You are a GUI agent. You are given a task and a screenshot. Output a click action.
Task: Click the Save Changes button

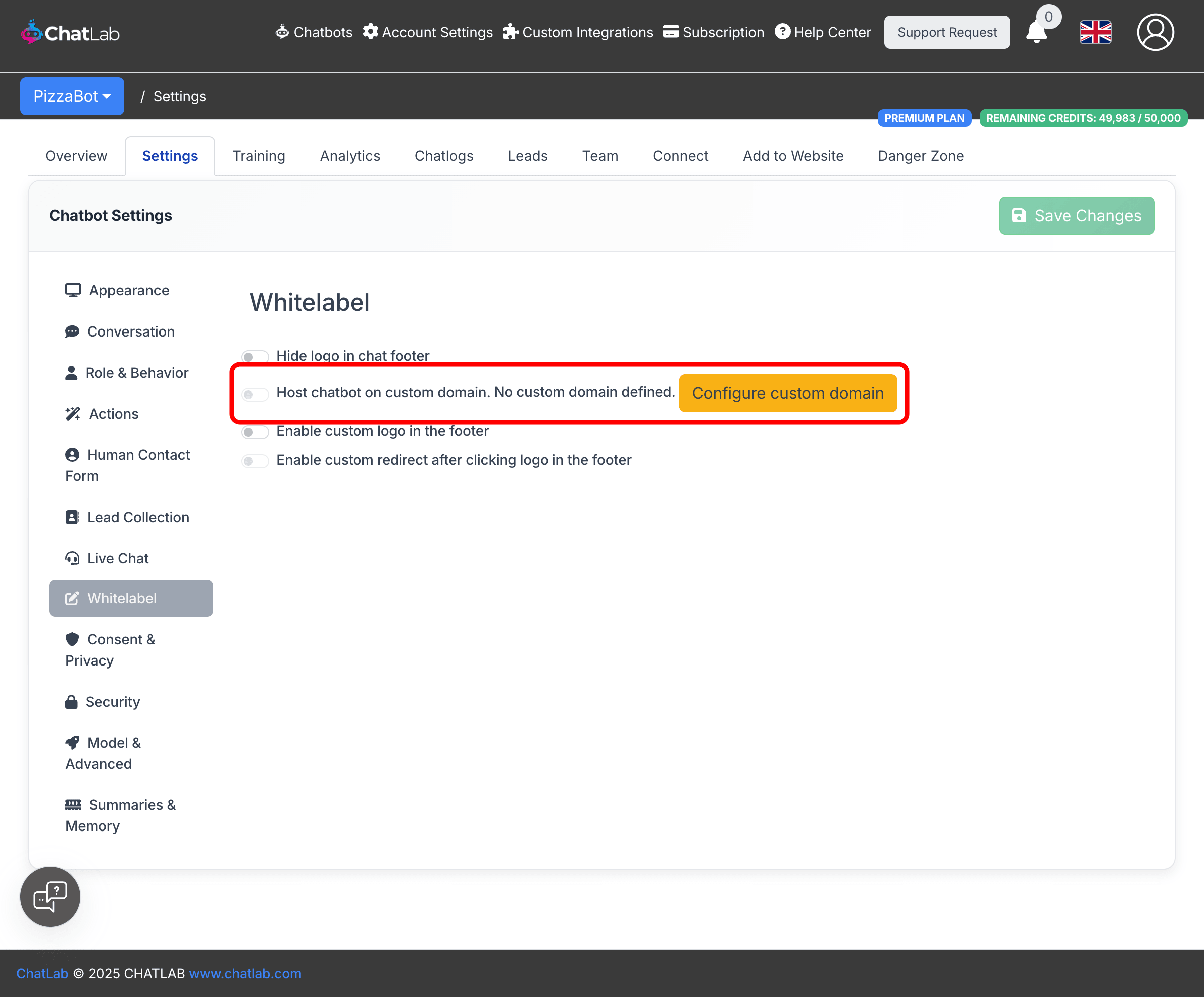click(x=1076, y=216)
